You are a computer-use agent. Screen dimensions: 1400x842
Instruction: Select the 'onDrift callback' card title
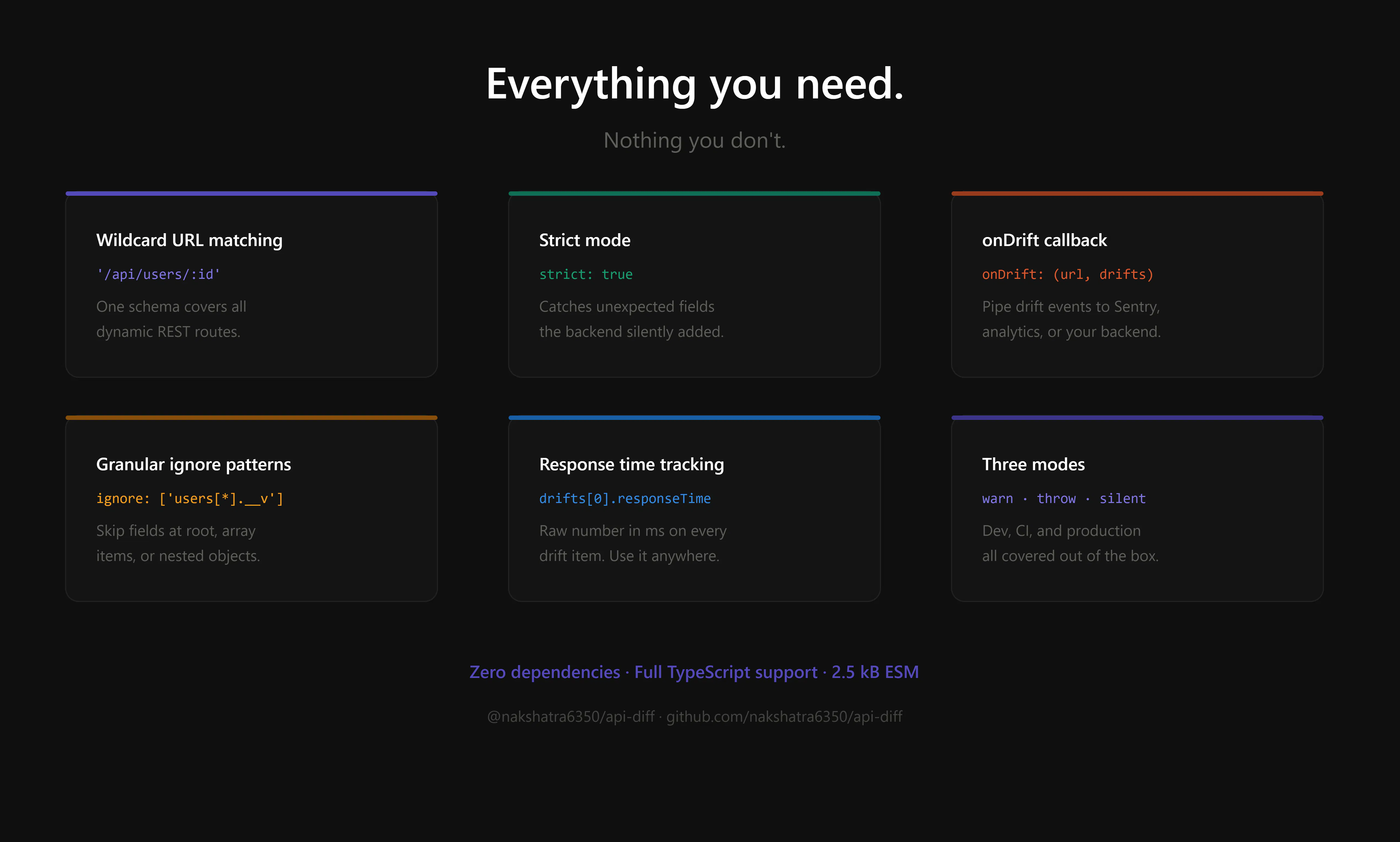[x=1044, y=241]
